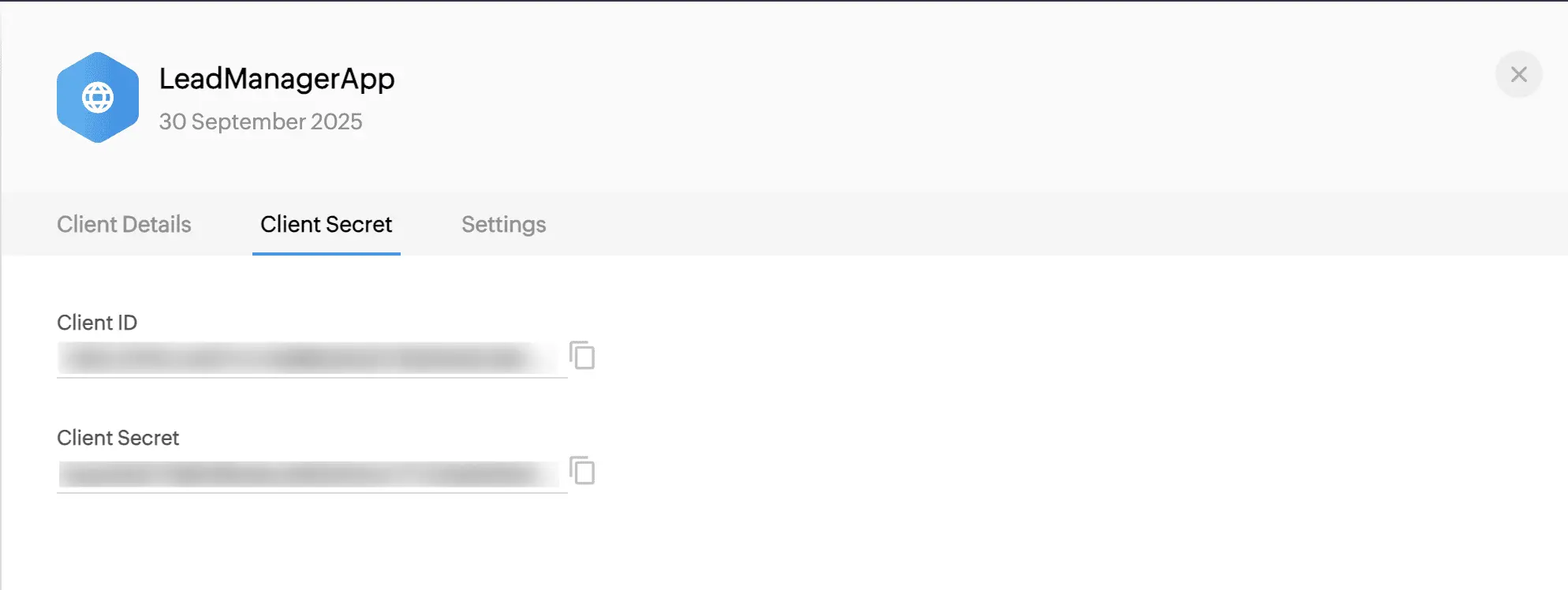Open the Settings tab
Image resolution: width=1568 pixels, height=590 pixels.
[503, 225]
